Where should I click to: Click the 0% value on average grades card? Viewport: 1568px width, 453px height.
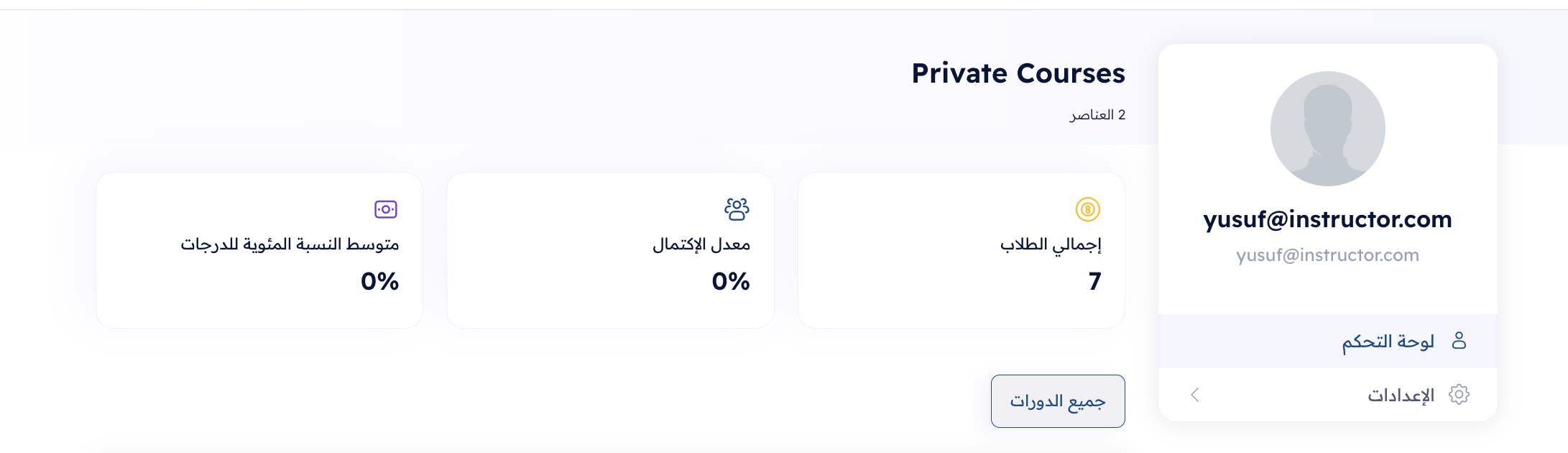[x=379, y=281]
